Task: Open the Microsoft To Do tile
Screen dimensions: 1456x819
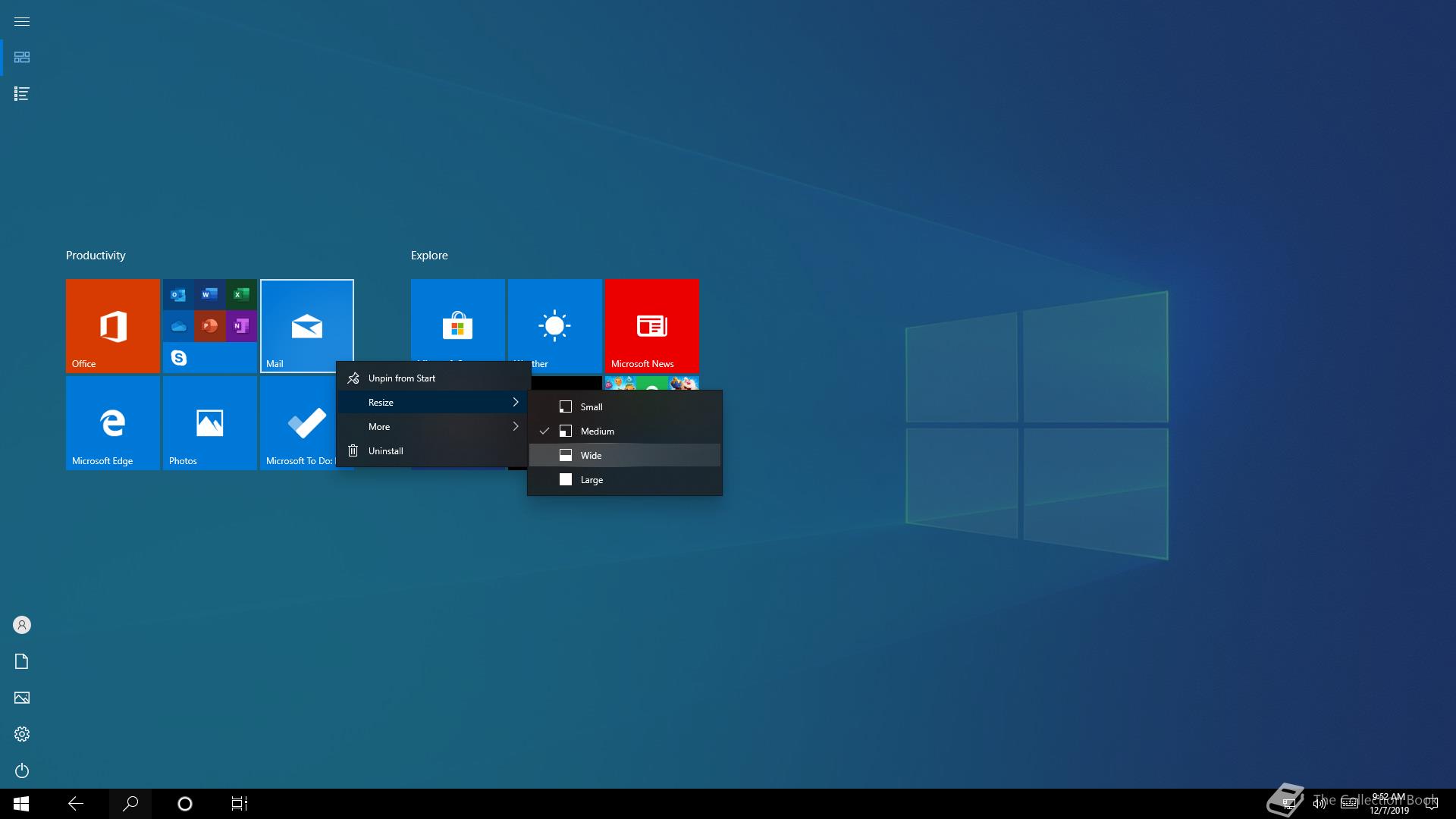Action: click(x=299, y=423)
